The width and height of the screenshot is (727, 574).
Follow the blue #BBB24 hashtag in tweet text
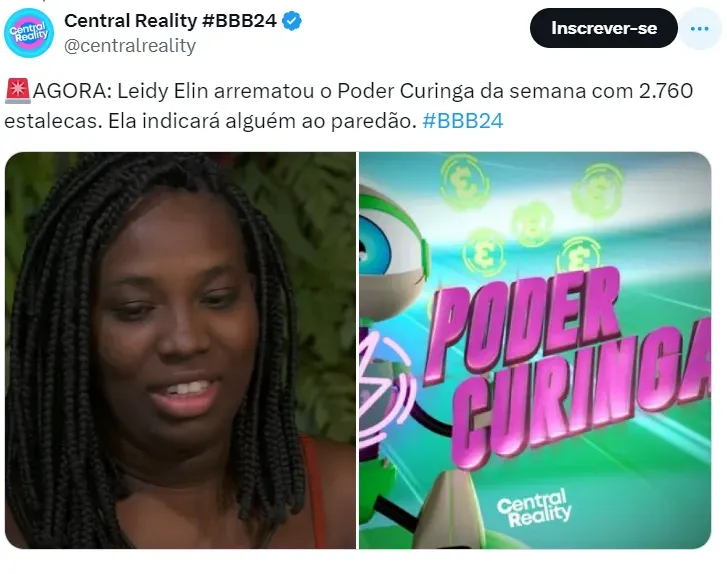pos(463,121)
